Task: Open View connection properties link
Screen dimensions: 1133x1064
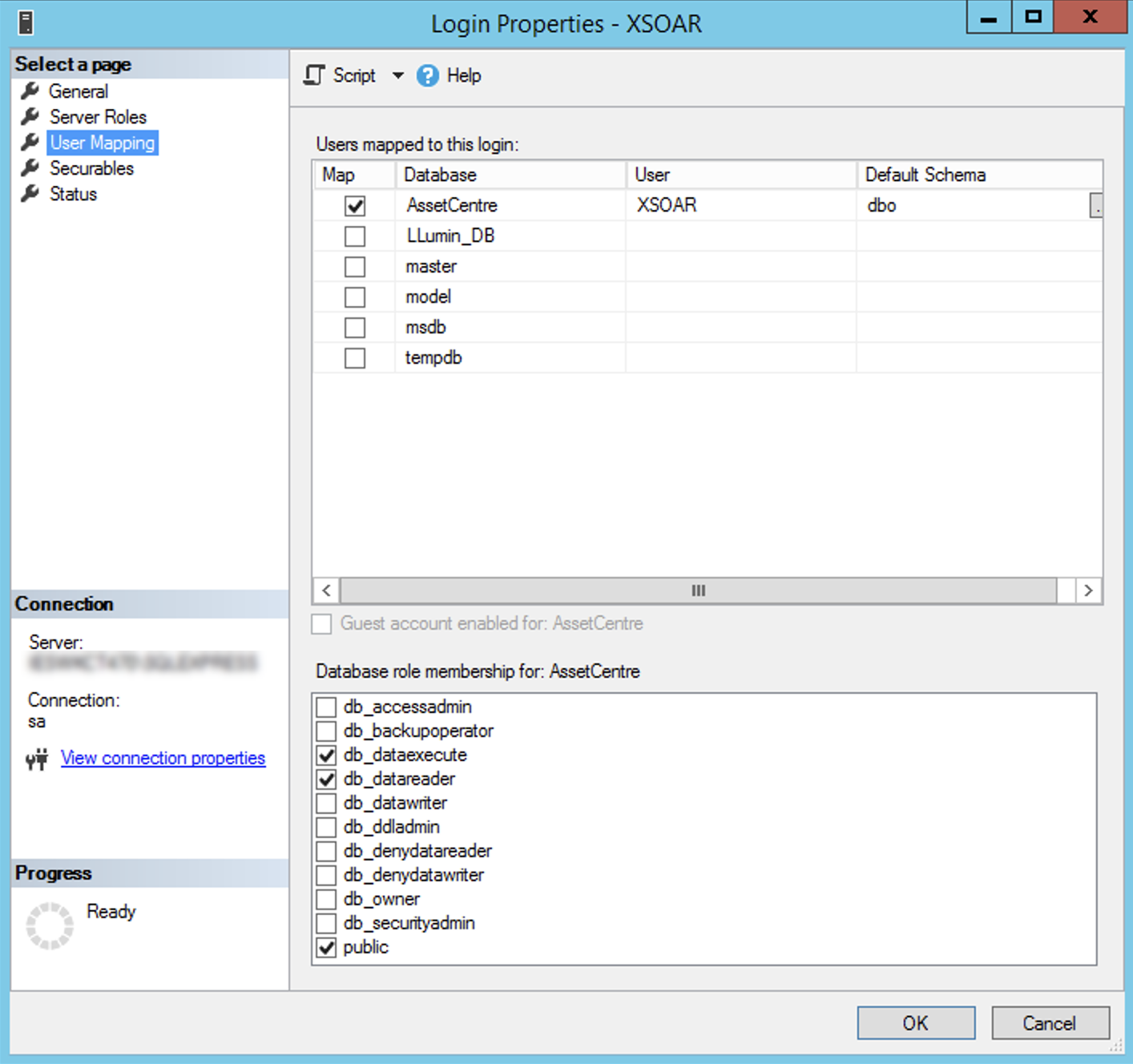Action: (x=163, y=758)
